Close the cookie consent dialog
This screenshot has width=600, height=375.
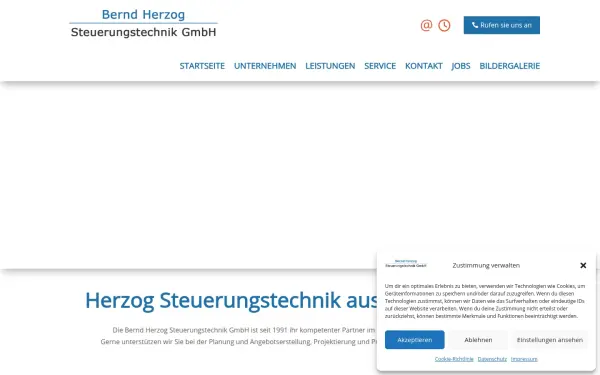(583, 265)
